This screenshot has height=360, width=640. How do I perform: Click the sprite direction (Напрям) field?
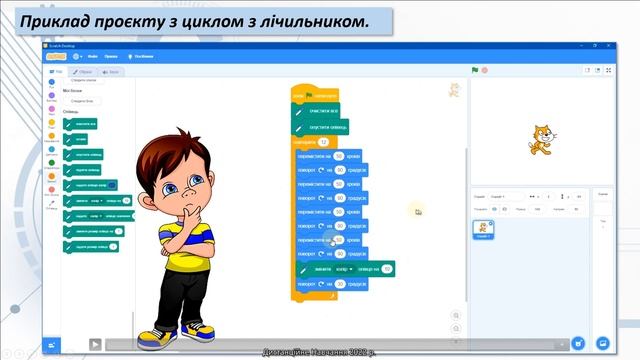point(576,209)
